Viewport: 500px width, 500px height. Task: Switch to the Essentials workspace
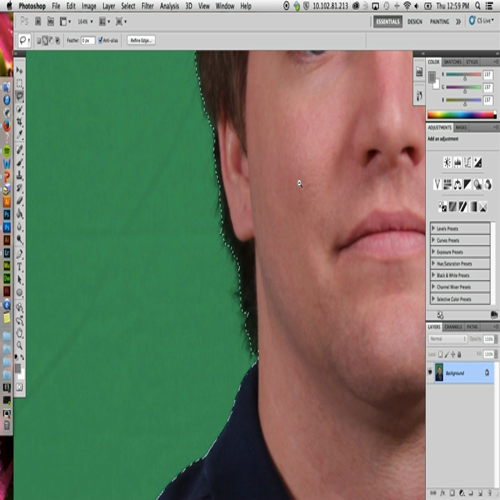[388, 22]
